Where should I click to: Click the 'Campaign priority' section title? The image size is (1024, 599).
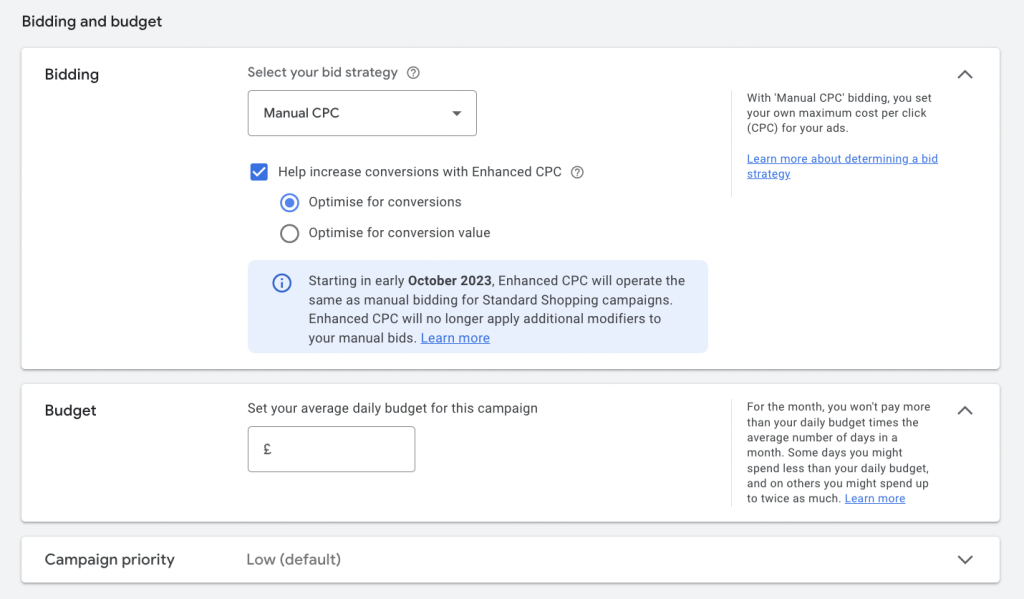point(110,560)
